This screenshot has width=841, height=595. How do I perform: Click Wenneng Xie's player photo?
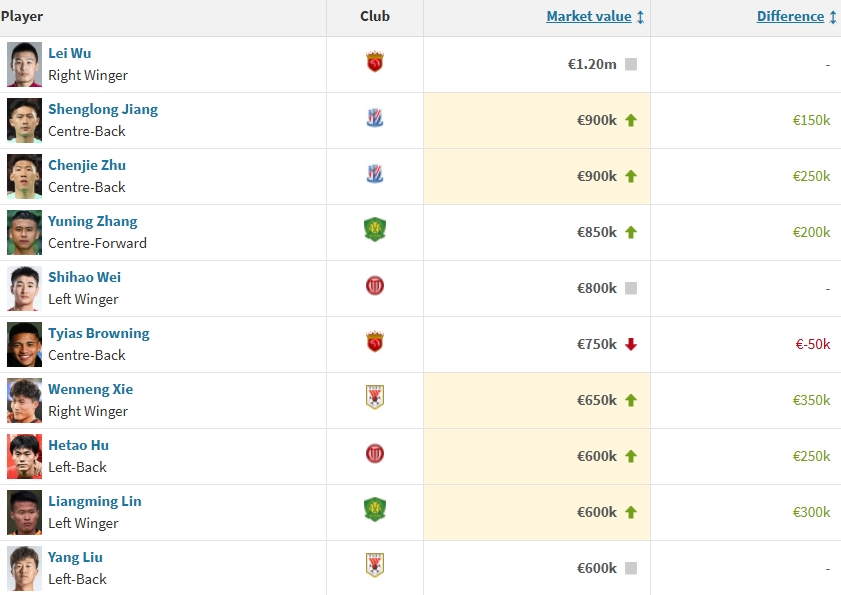[x=24, y=400]
